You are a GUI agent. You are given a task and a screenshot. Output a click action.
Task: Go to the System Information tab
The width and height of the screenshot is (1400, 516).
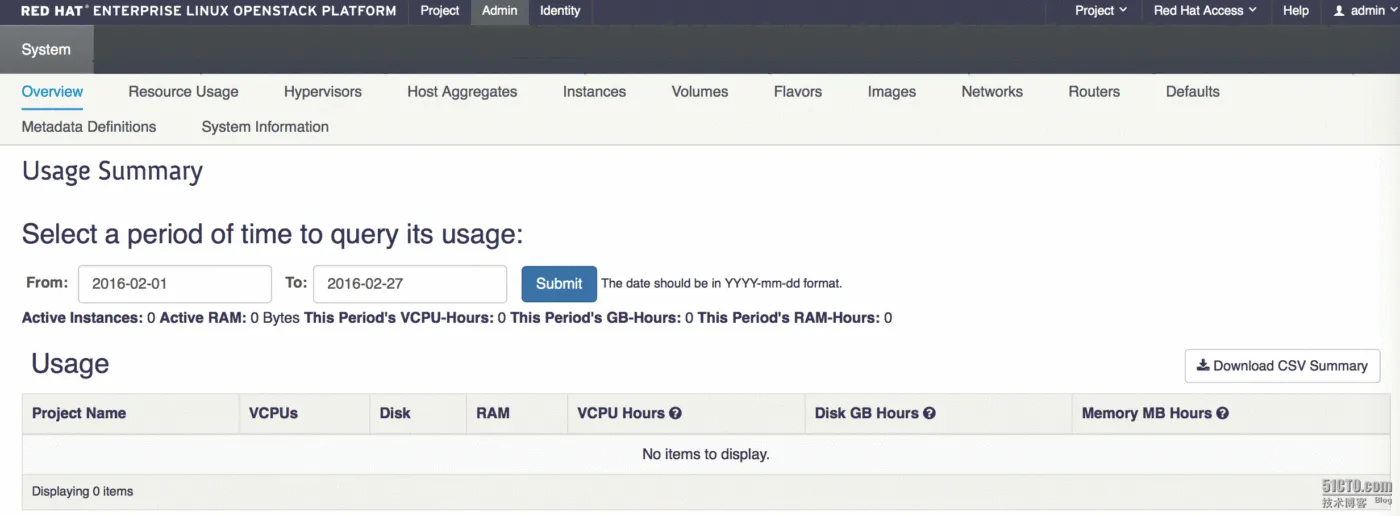pyautogui.click(x=265, y=127)
